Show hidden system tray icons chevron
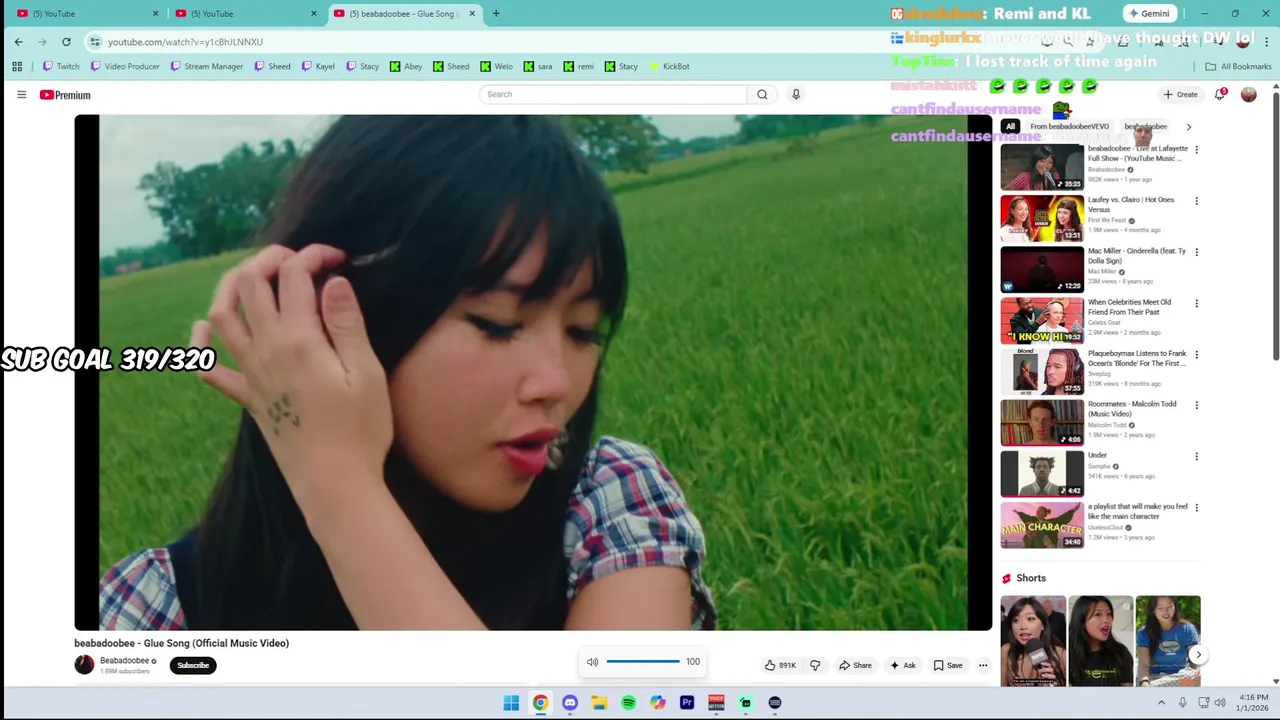The image size is (1280, 720). [1162, 703]
